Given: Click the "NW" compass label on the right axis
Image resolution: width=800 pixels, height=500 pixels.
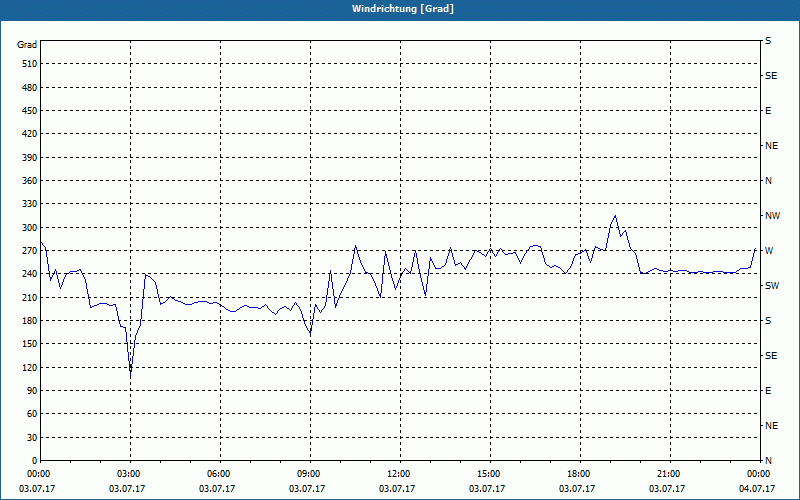Looking at the screenshot, I should (772, 216).
